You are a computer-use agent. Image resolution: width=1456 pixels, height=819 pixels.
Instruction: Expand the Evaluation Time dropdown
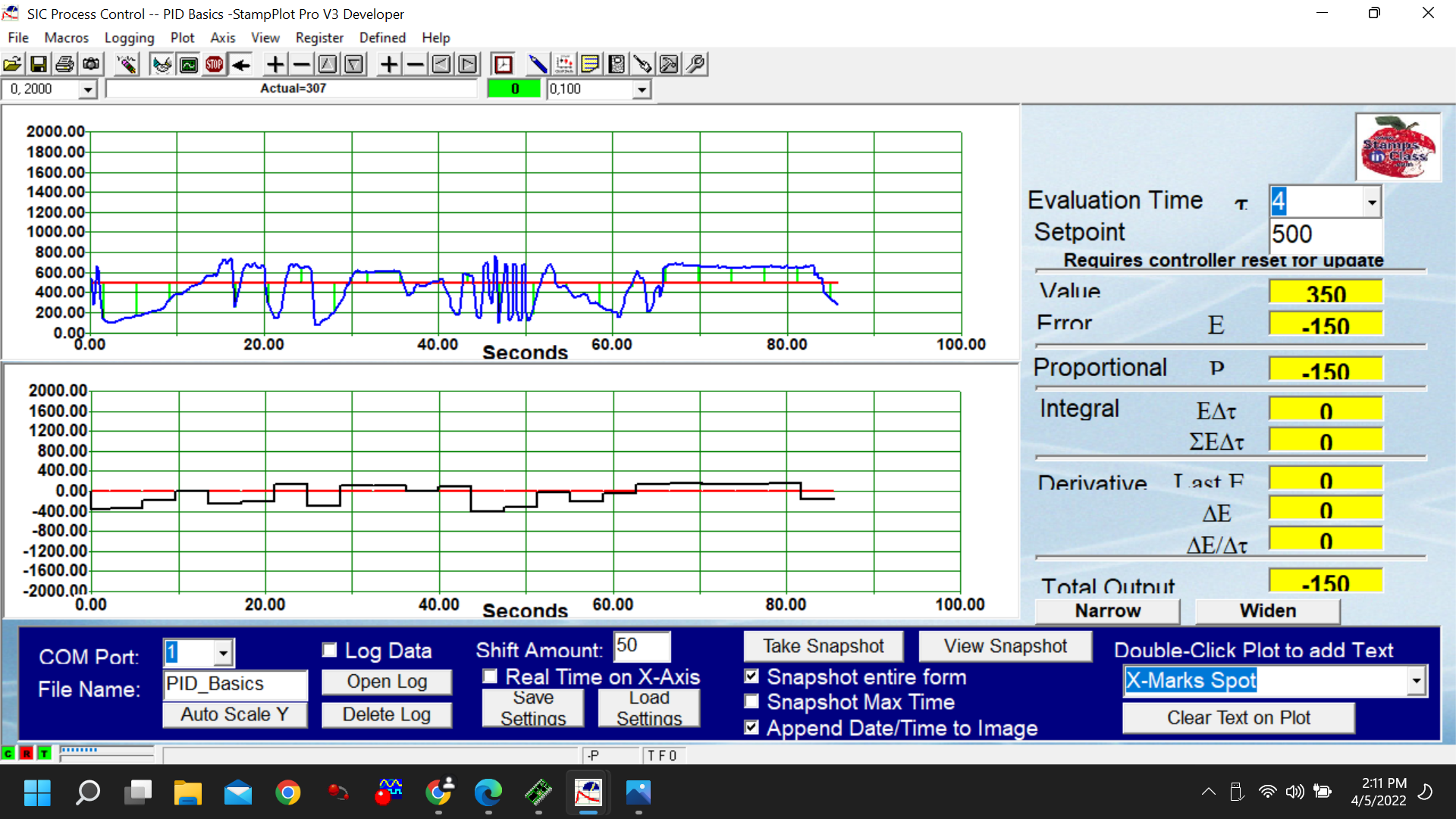tap(1371, 202)
